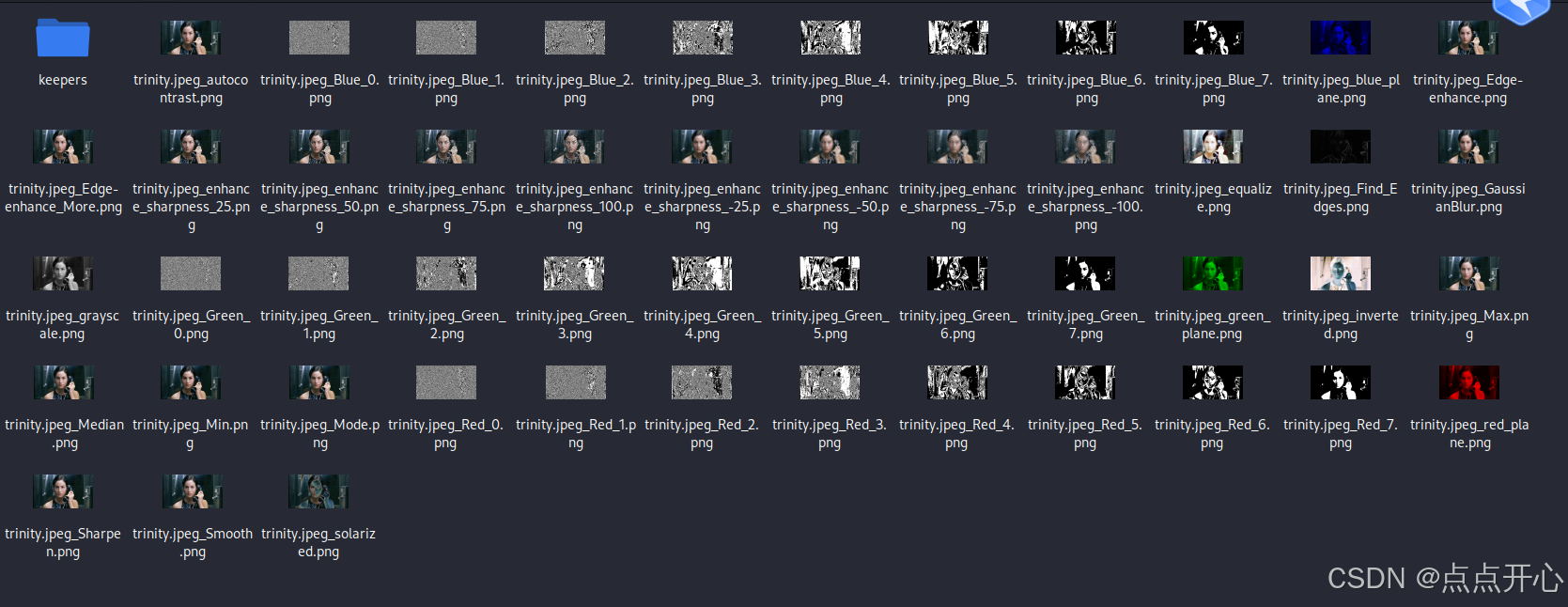Image resolution: width=1568 pixels, height=607 pixels.
Task: Click the 'trinity.jpeg_red_plane.png' file name text
Action: coord(1469,433)
